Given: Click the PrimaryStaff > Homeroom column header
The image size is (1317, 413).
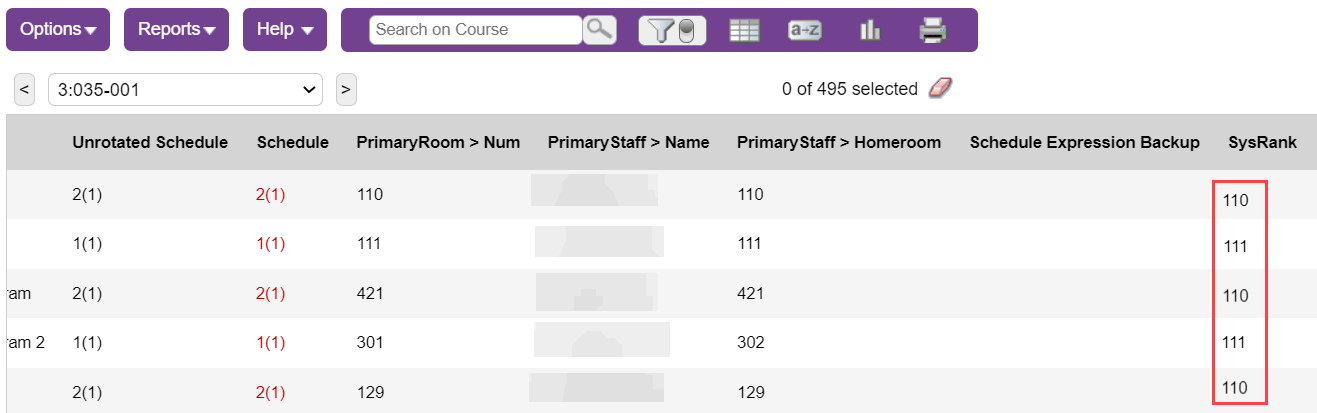Looking at the screenshot, I should click(x=838, y=142).
